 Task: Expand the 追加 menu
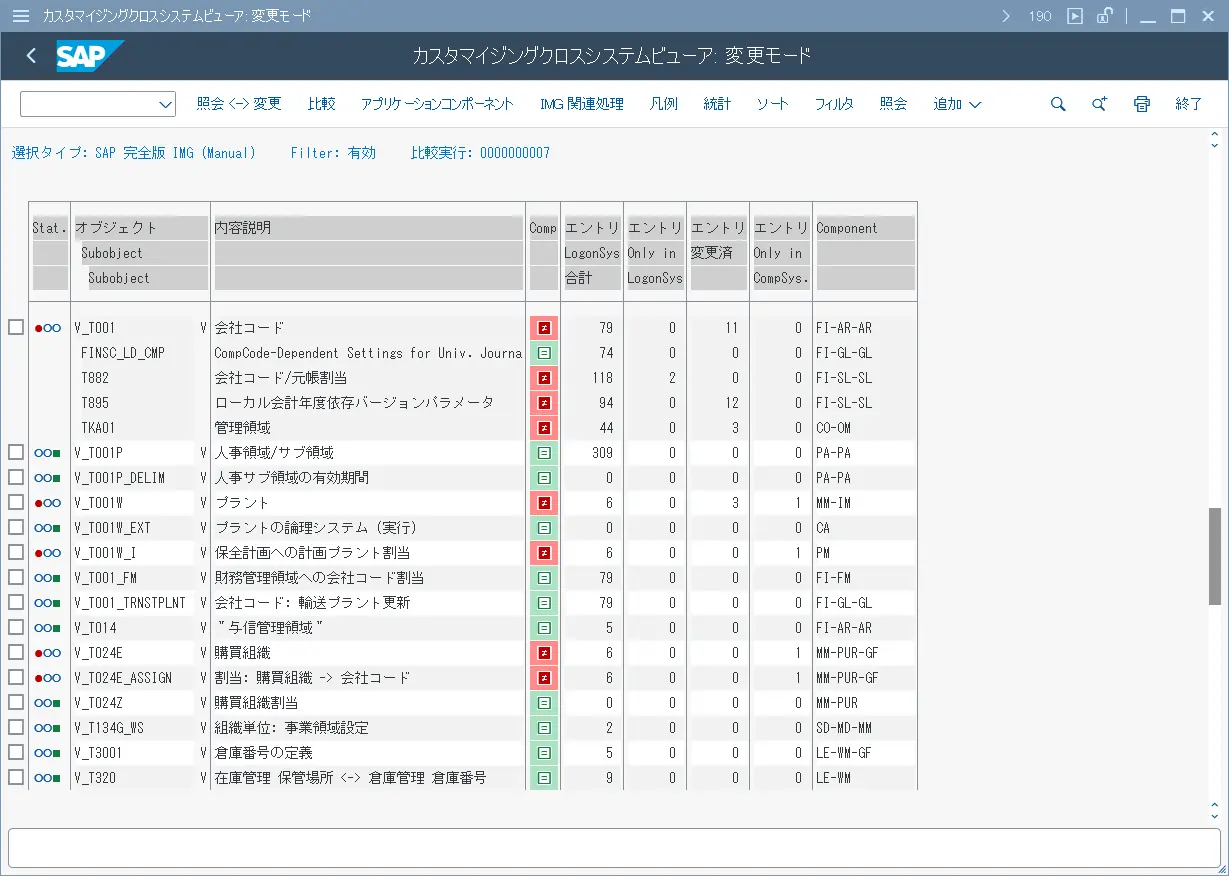pos(957,104)
